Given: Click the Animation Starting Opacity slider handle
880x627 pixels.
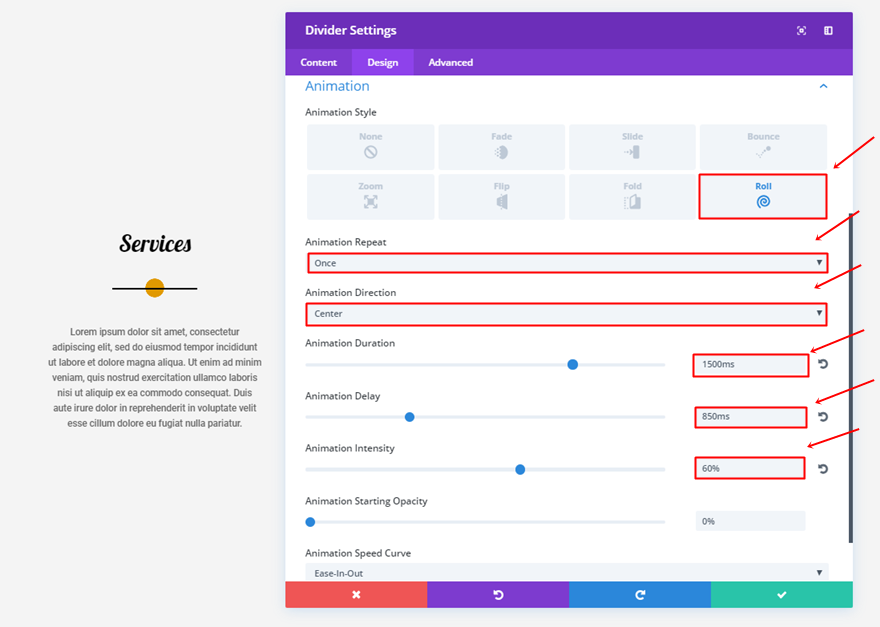Looking at the screenshot, I should tap(310, 522).
